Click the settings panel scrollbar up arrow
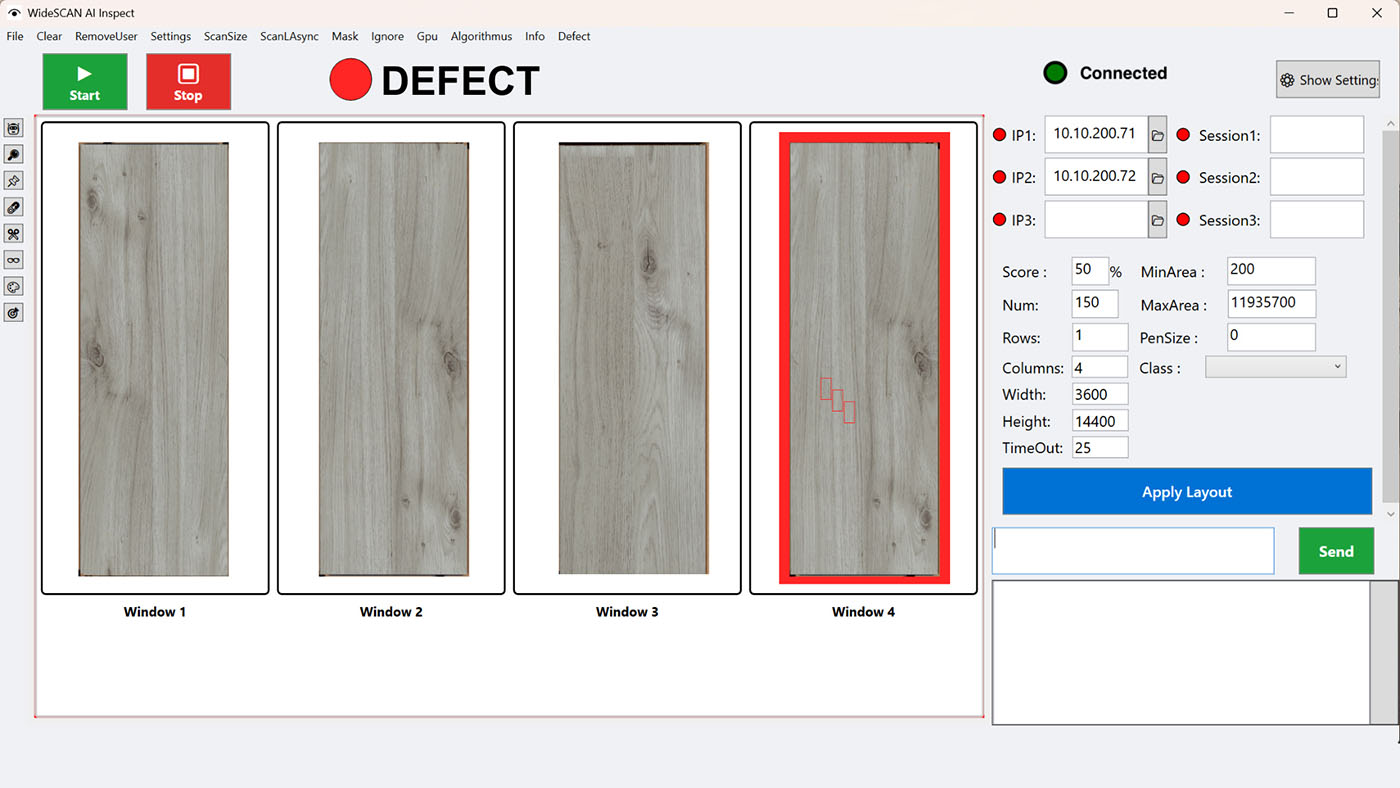The image size is (1400, 788). tap(1390, 122)
